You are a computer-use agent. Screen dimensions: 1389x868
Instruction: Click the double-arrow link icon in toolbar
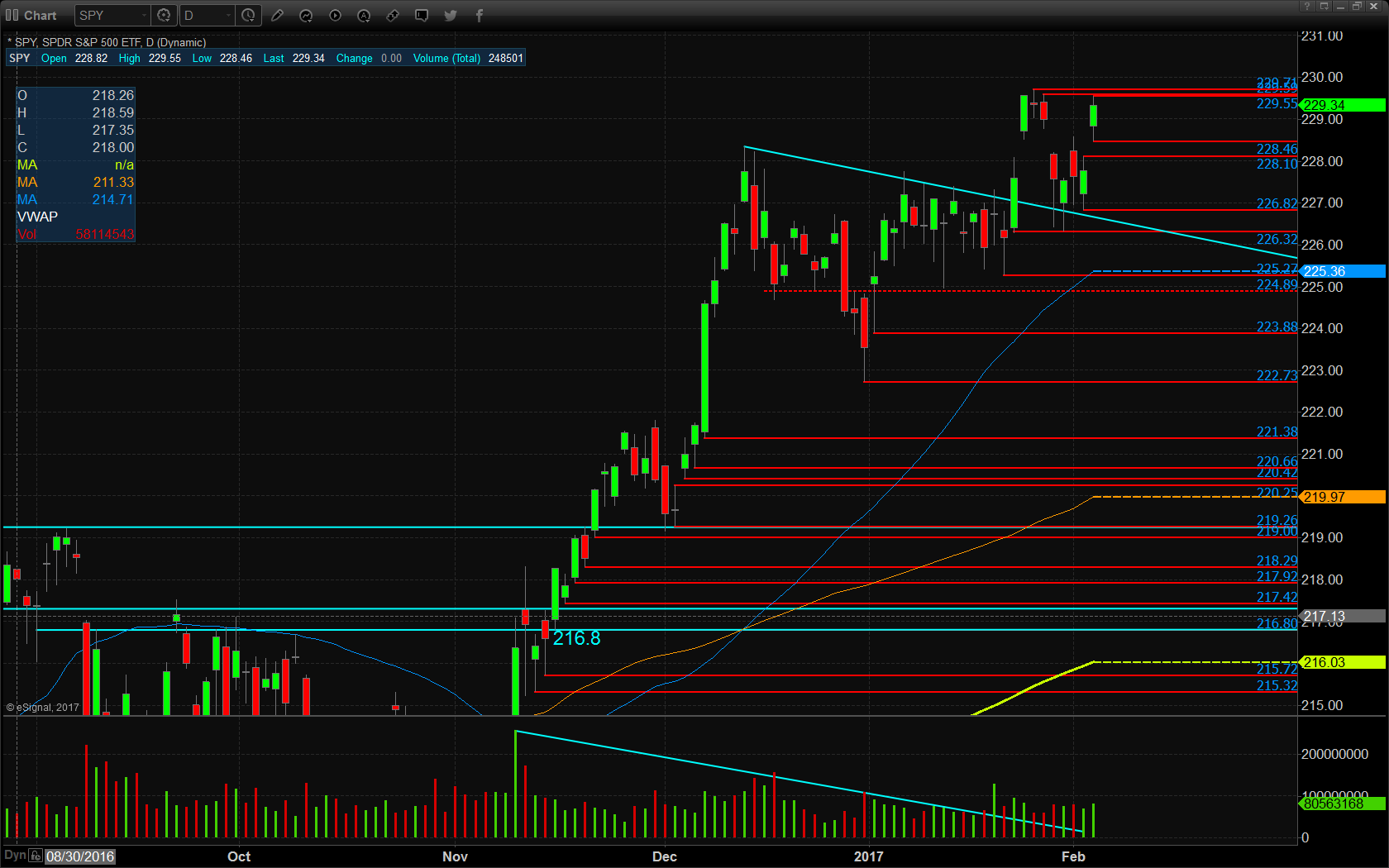(393, 15)
